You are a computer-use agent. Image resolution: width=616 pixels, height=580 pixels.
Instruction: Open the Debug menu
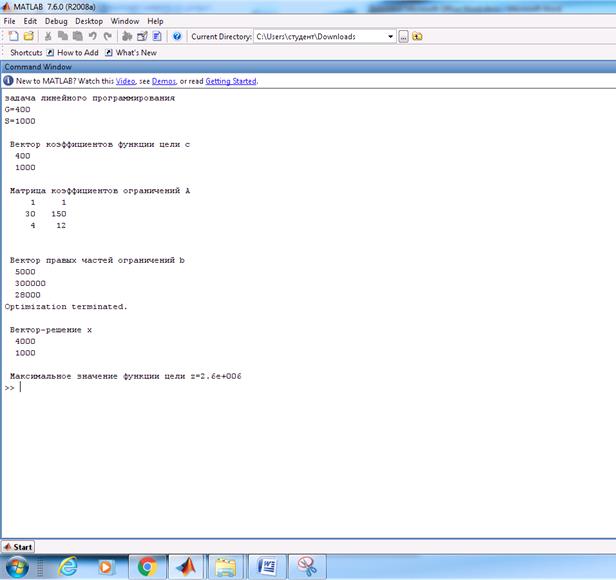tap(56, 21)
